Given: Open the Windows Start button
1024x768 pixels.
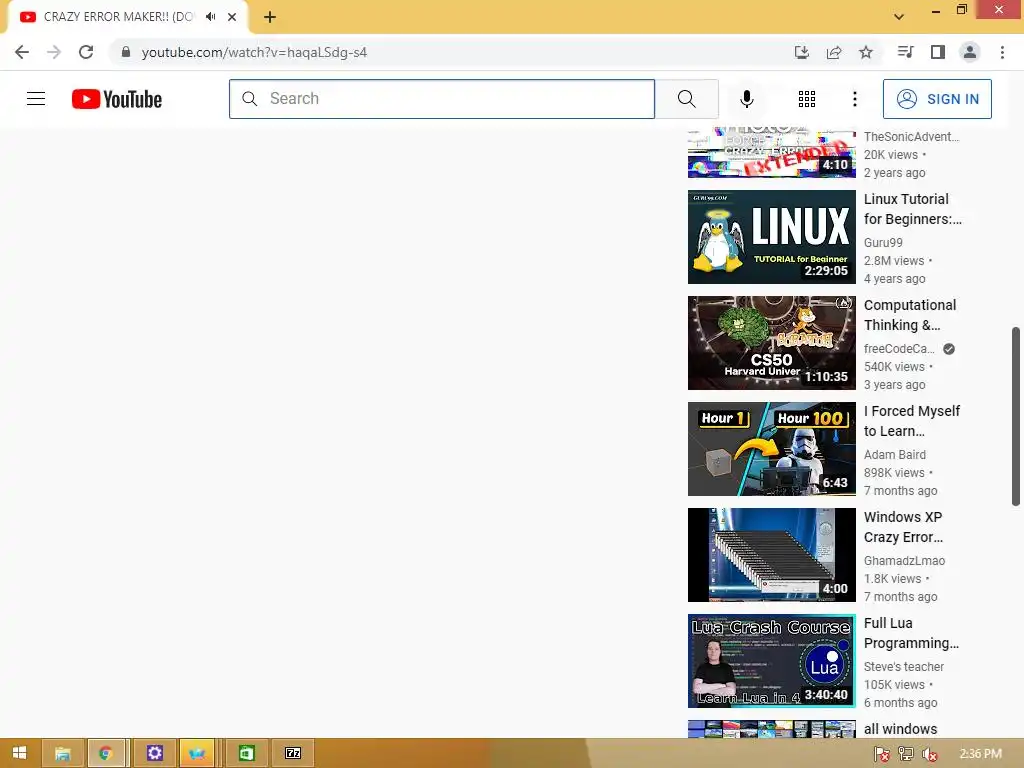Looking at the screenshot, I should 20,753.
